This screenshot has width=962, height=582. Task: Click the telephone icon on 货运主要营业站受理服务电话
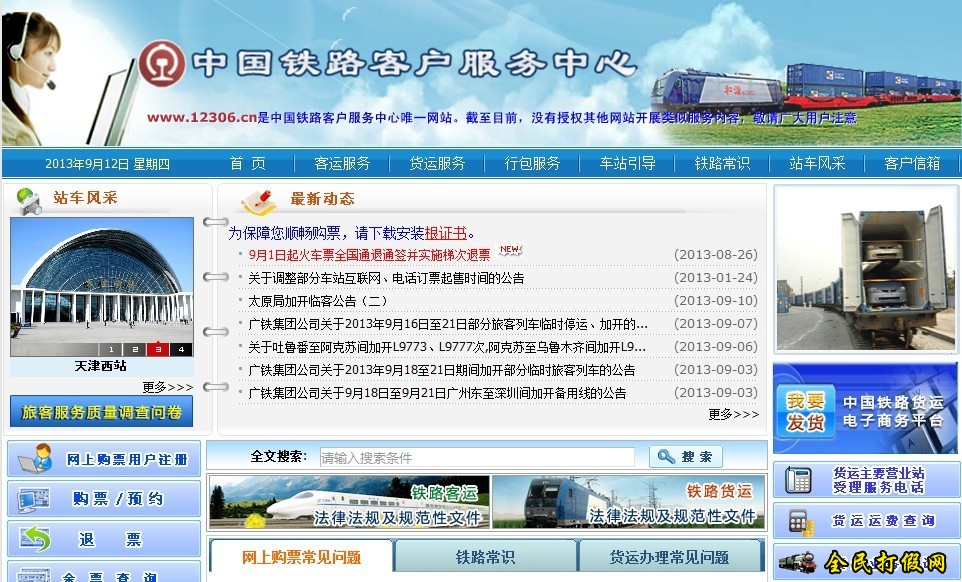798,480
